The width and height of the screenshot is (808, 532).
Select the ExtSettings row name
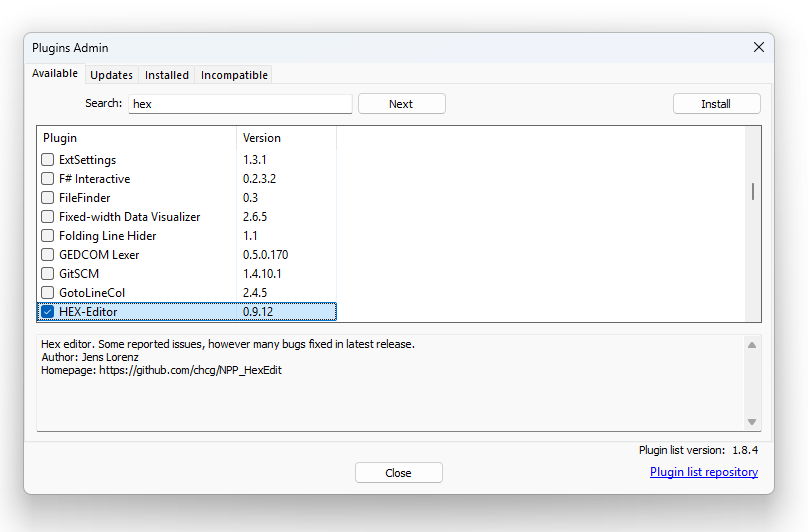(88, 160)
